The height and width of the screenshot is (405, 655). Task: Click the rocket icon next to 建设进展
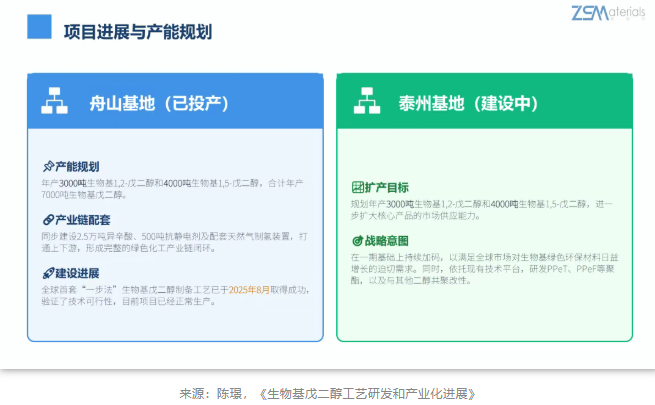click(x=48, y=273)
